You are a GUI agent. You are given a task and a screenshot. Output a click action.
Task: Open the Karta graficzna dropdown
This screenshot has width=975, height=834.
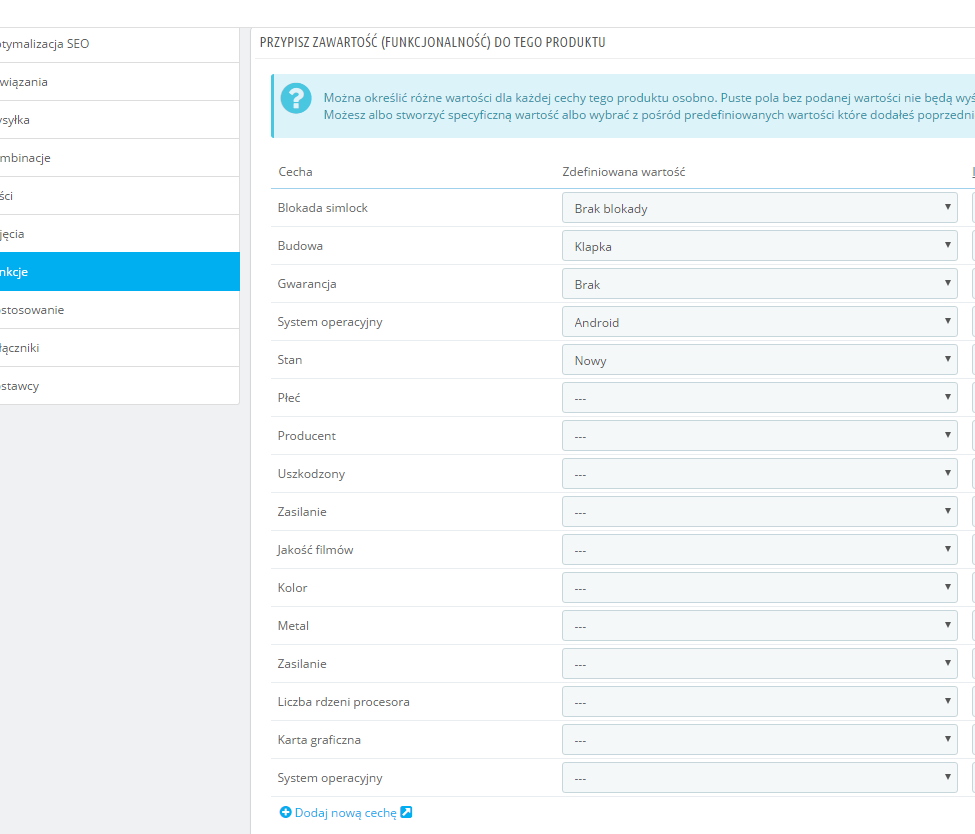pos(760,740)
